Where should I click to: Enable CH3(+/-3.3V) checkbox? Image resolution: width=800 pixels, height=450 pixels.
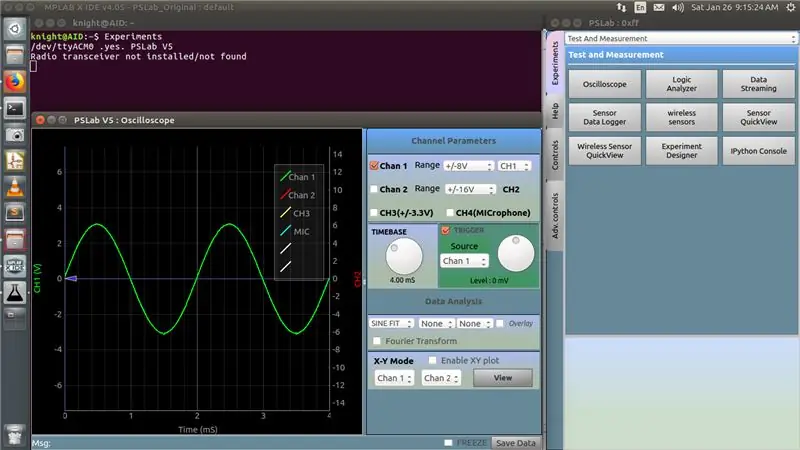[x=374, y=212]
